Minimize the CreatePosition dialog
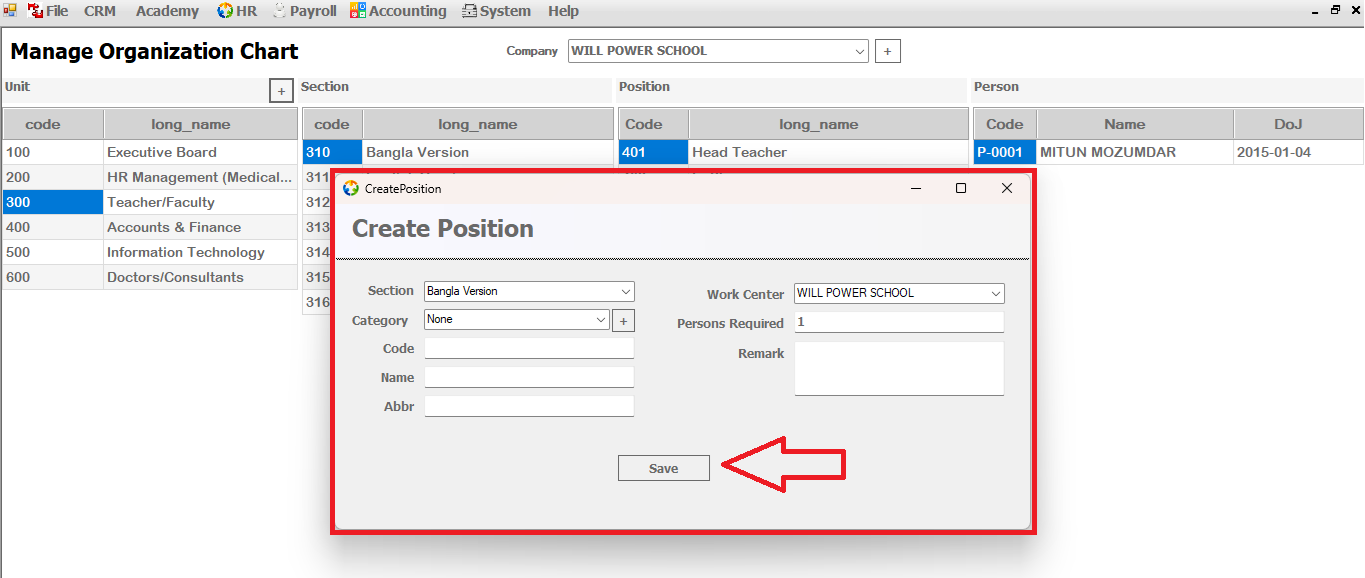 (915, 188)
